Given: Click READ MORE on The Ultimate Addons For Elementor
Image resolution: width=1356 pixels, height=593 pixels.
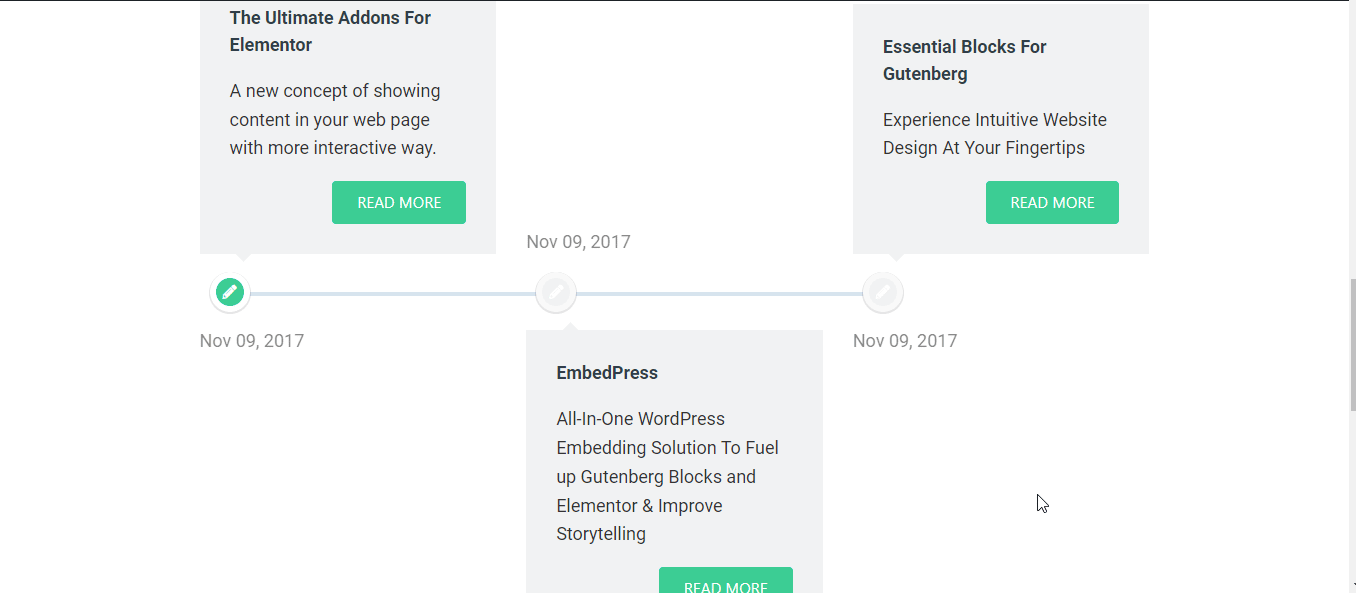Looking at the screenshot, I should pyautogui.click(x=398, y=202).
